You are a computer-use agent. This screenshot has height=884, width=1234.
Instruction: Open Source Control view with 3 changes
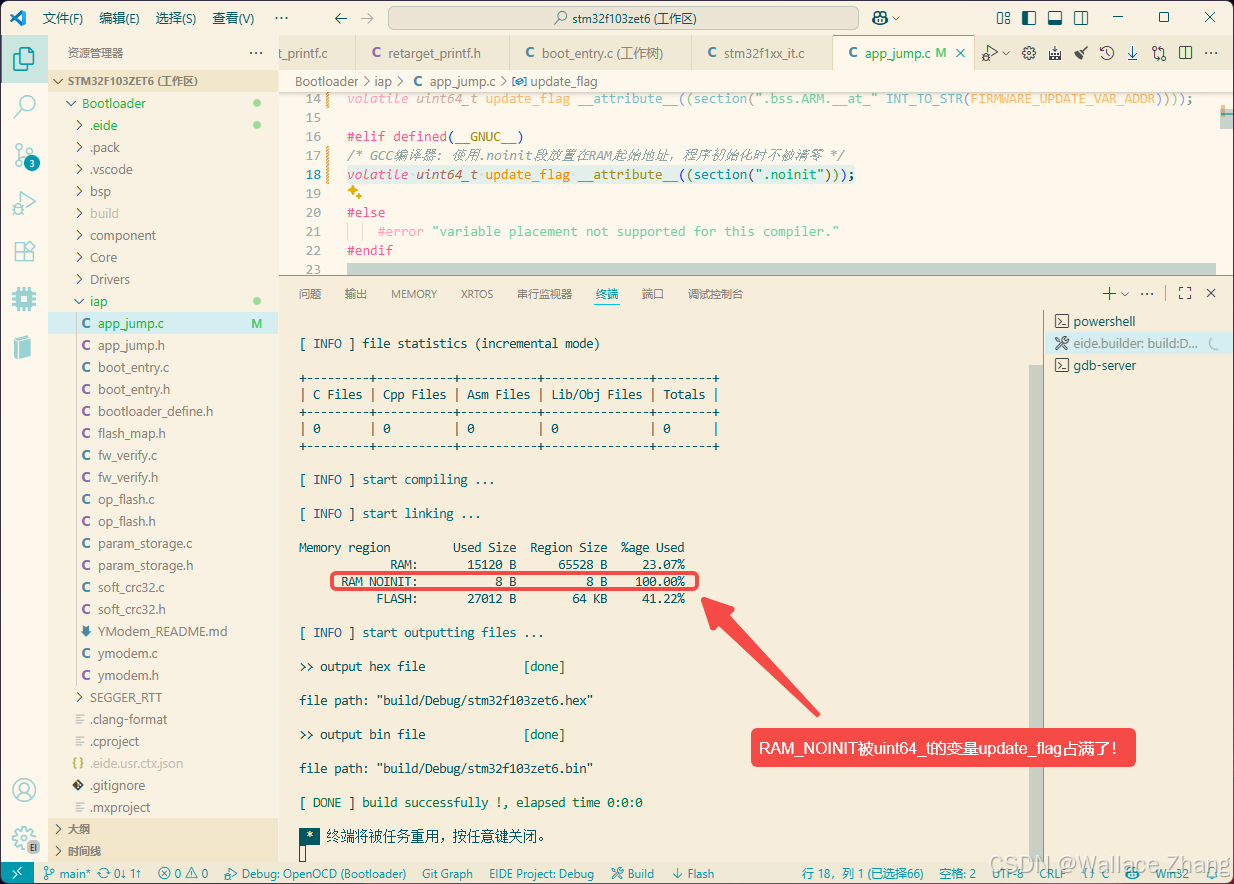tap(24, 155)
